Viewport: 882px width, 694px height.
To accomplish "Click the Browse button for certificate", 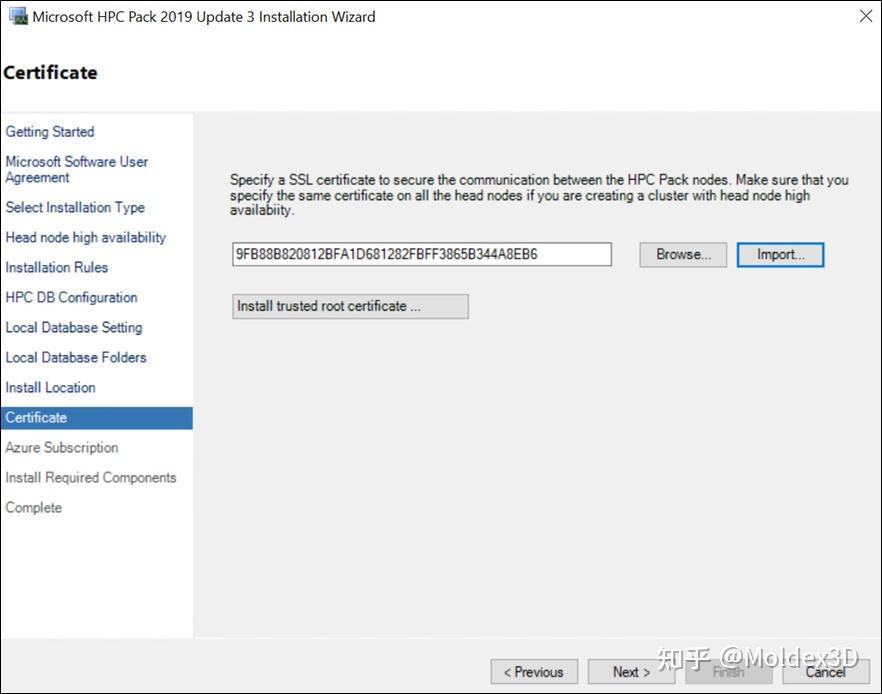I will pyautogui.click(x=682, y=255).
